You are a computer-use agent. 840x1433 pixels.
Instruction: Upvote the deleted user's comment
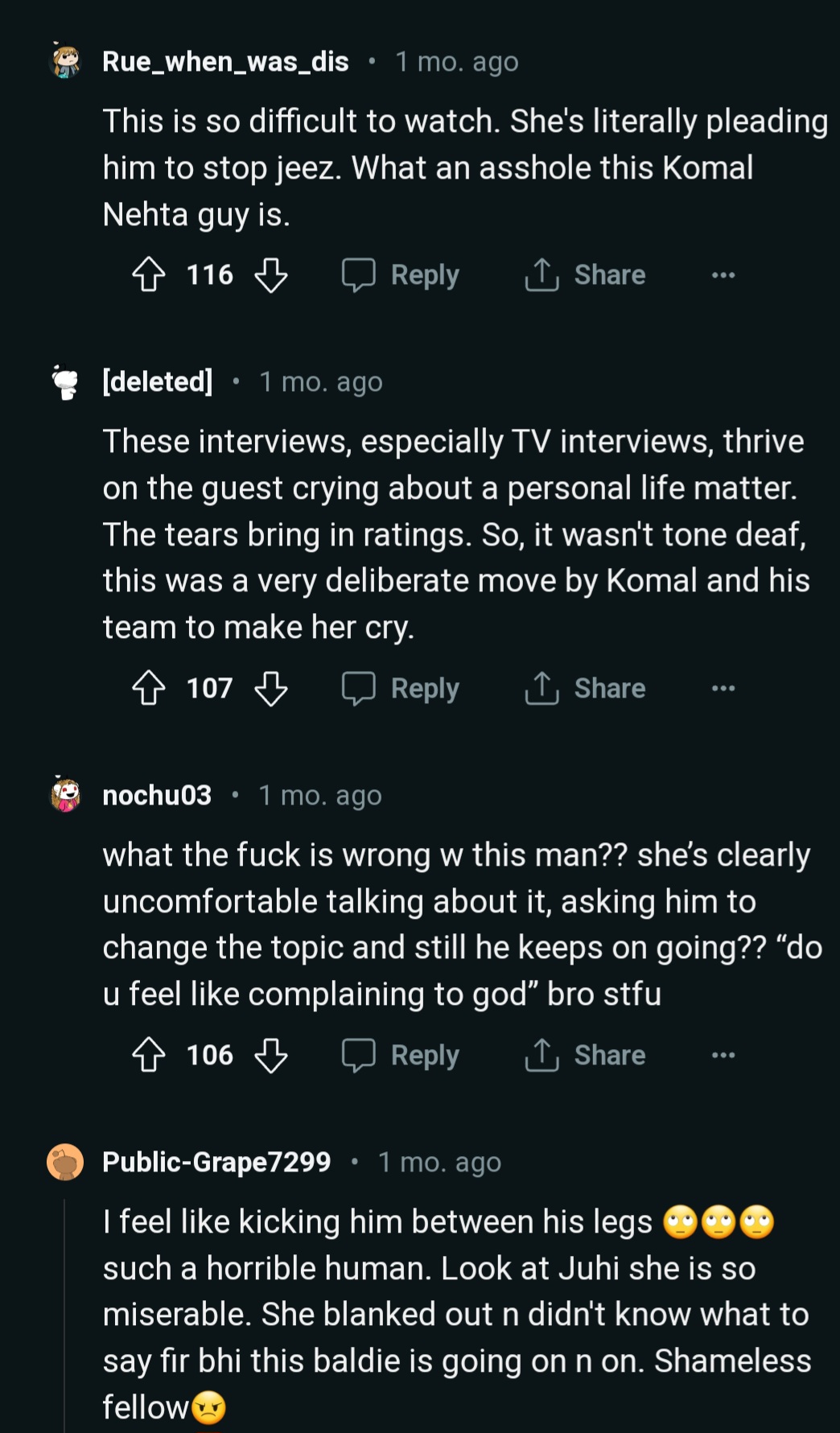(x=149, y=689)
